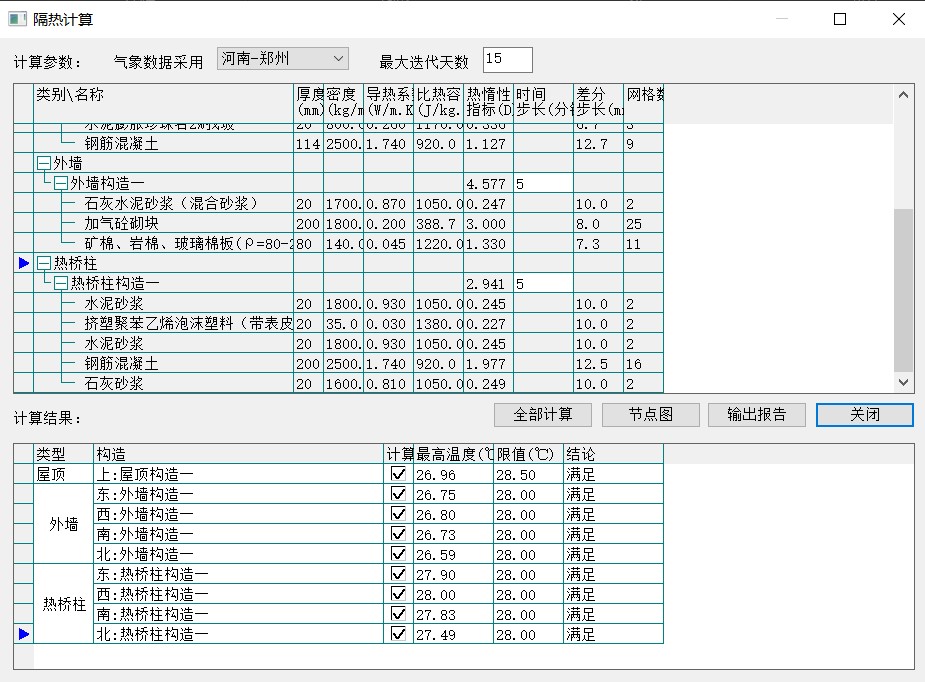Click the blue row marker beside 热桥柱

pyautogui.click(x=24, y=264)
